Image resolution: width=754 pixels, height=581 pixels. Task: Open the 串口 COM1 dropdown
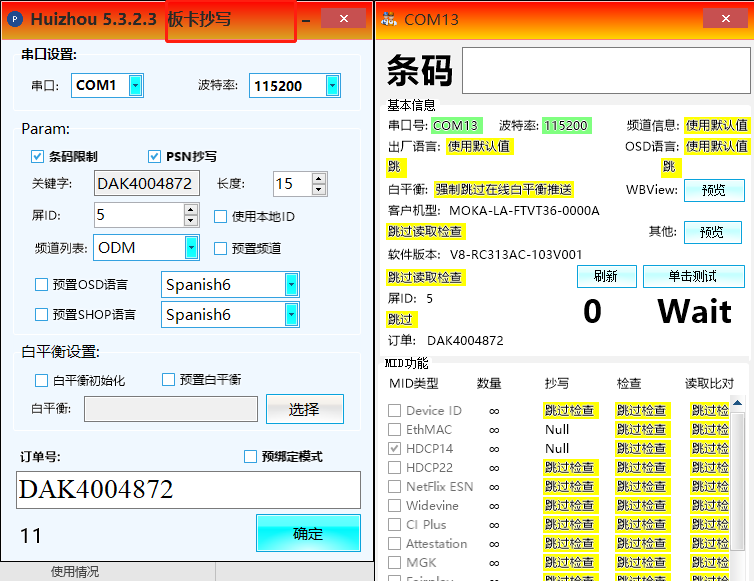coord(136,86)
